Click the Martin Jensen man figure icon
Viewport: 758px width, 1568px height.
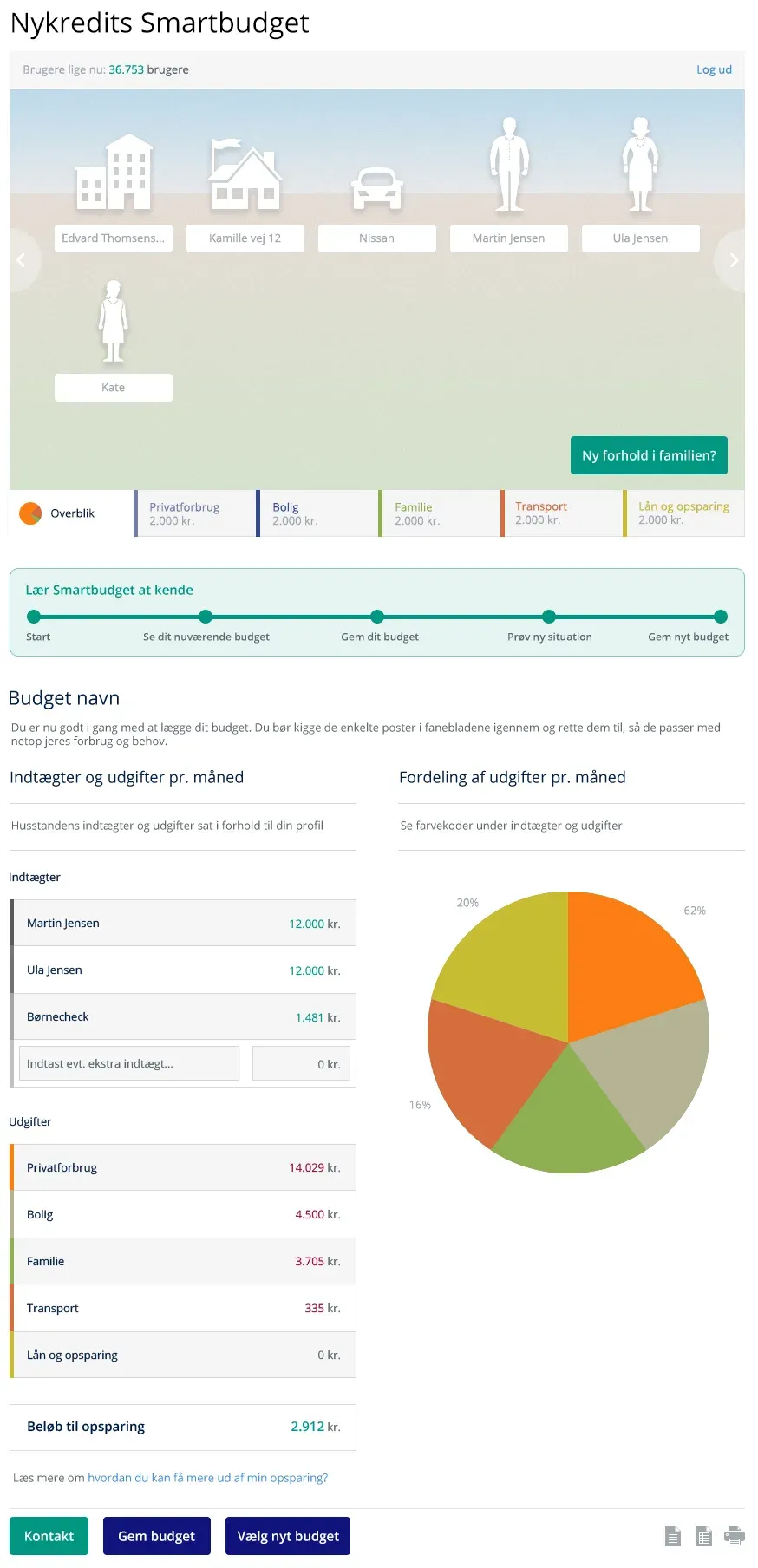tap(509, 165)
